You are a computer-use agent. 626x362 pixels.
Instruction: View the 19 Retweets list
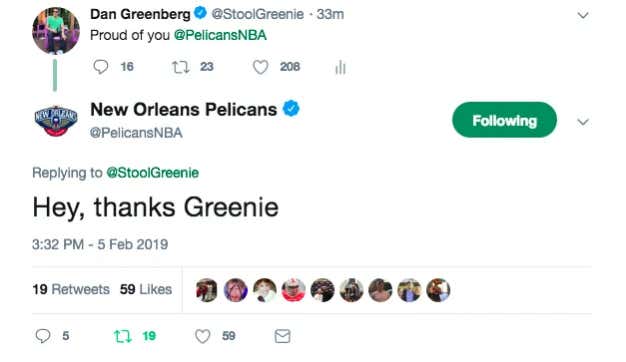[71, 289]
